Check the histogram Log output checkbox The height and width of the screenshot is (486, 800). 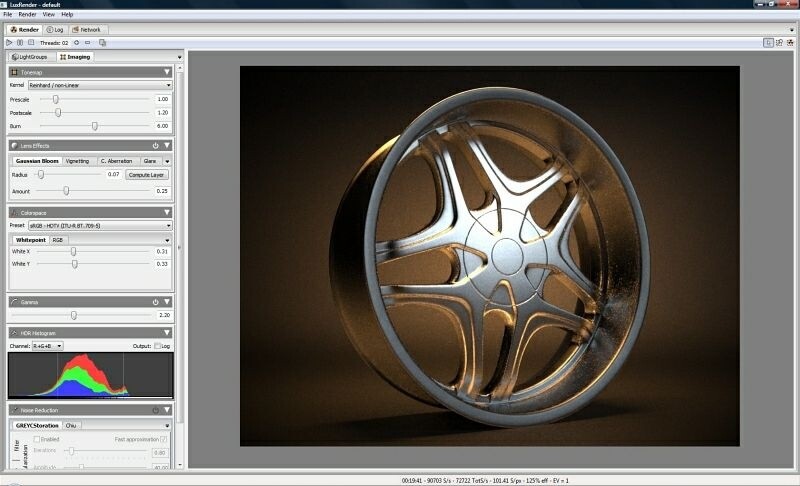pyautogui.click(x=158, y=346)
